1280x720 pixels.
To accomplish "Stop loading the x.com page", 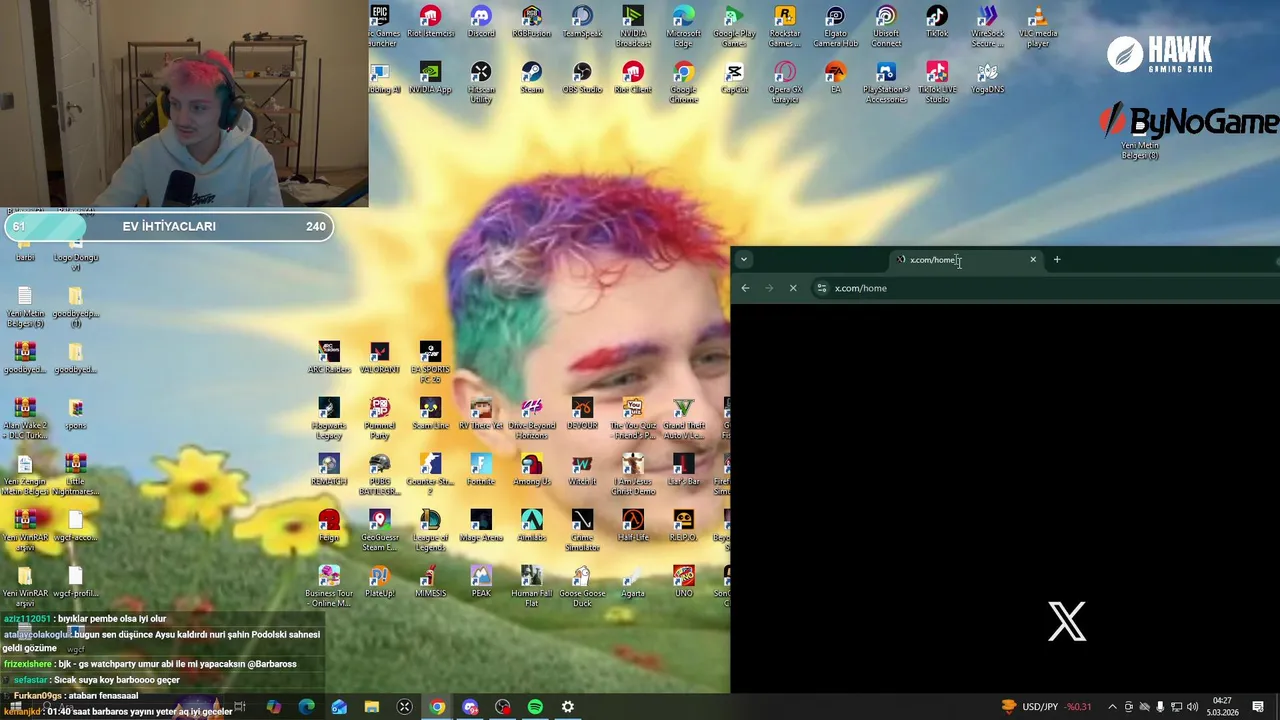I will [x=793, y=288].
